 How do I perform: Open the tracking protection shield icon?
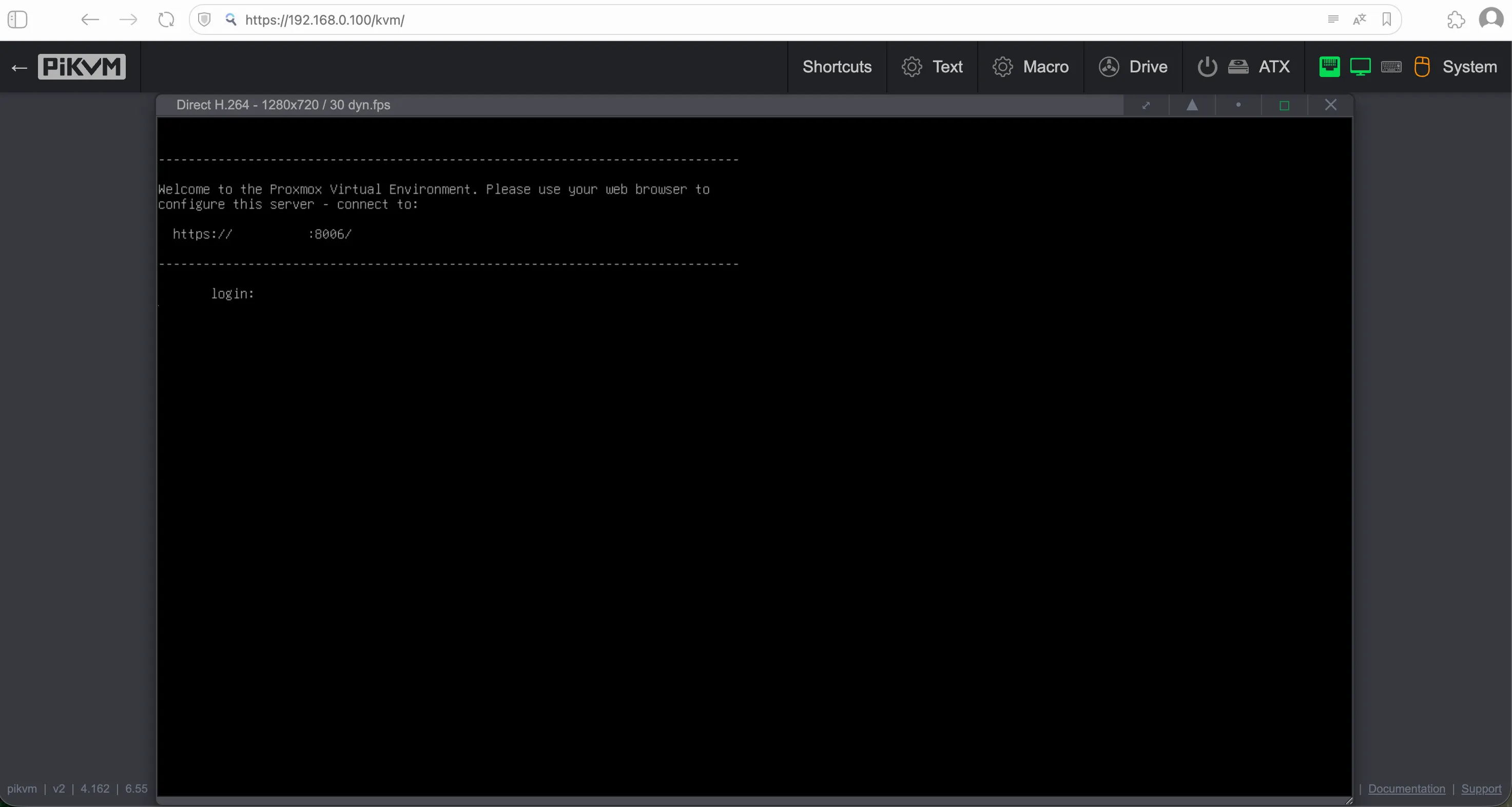click(x=204, y=20)
